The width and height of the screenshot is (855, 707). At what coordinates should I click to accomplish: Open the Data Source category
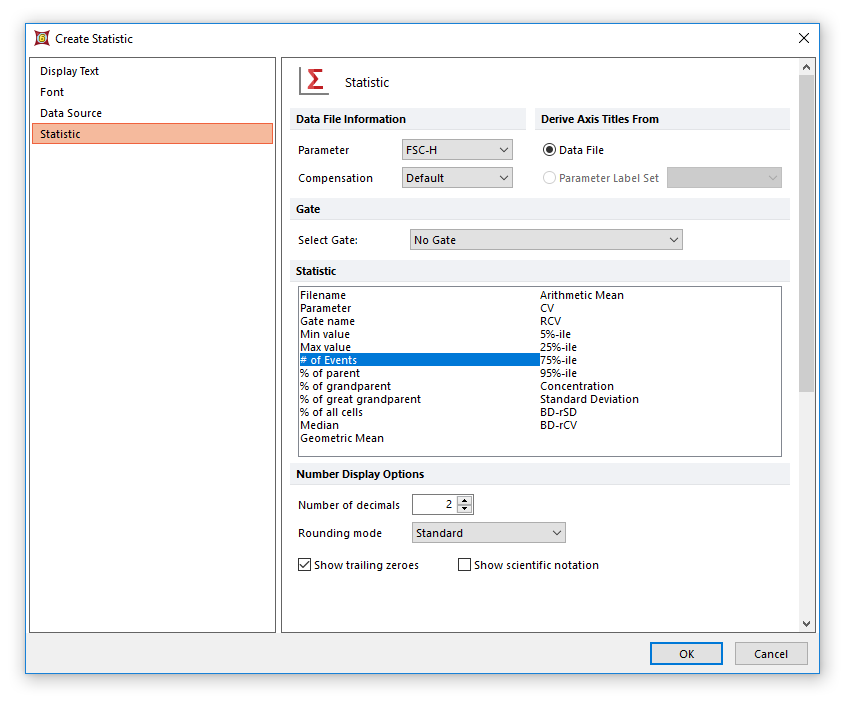71,113
